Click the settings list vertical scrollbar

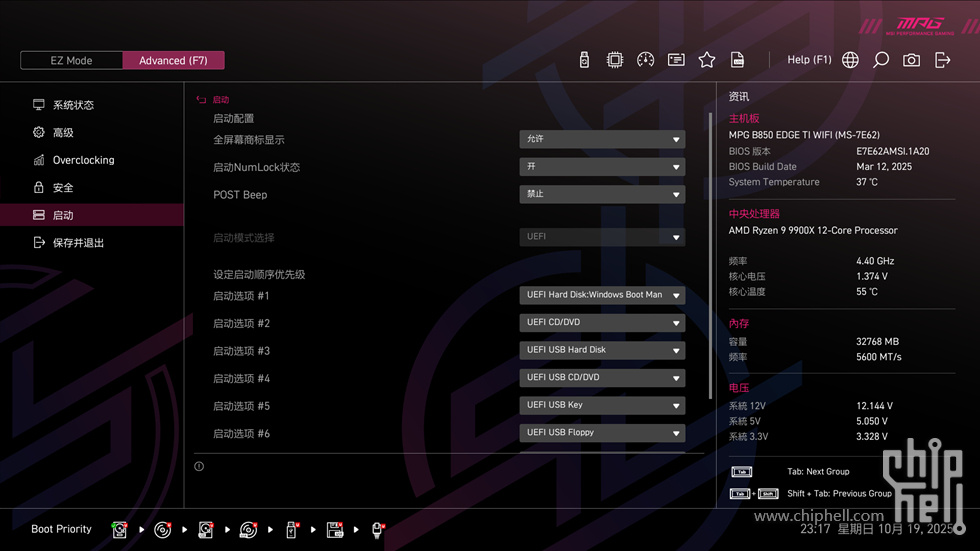coord(711,250)
